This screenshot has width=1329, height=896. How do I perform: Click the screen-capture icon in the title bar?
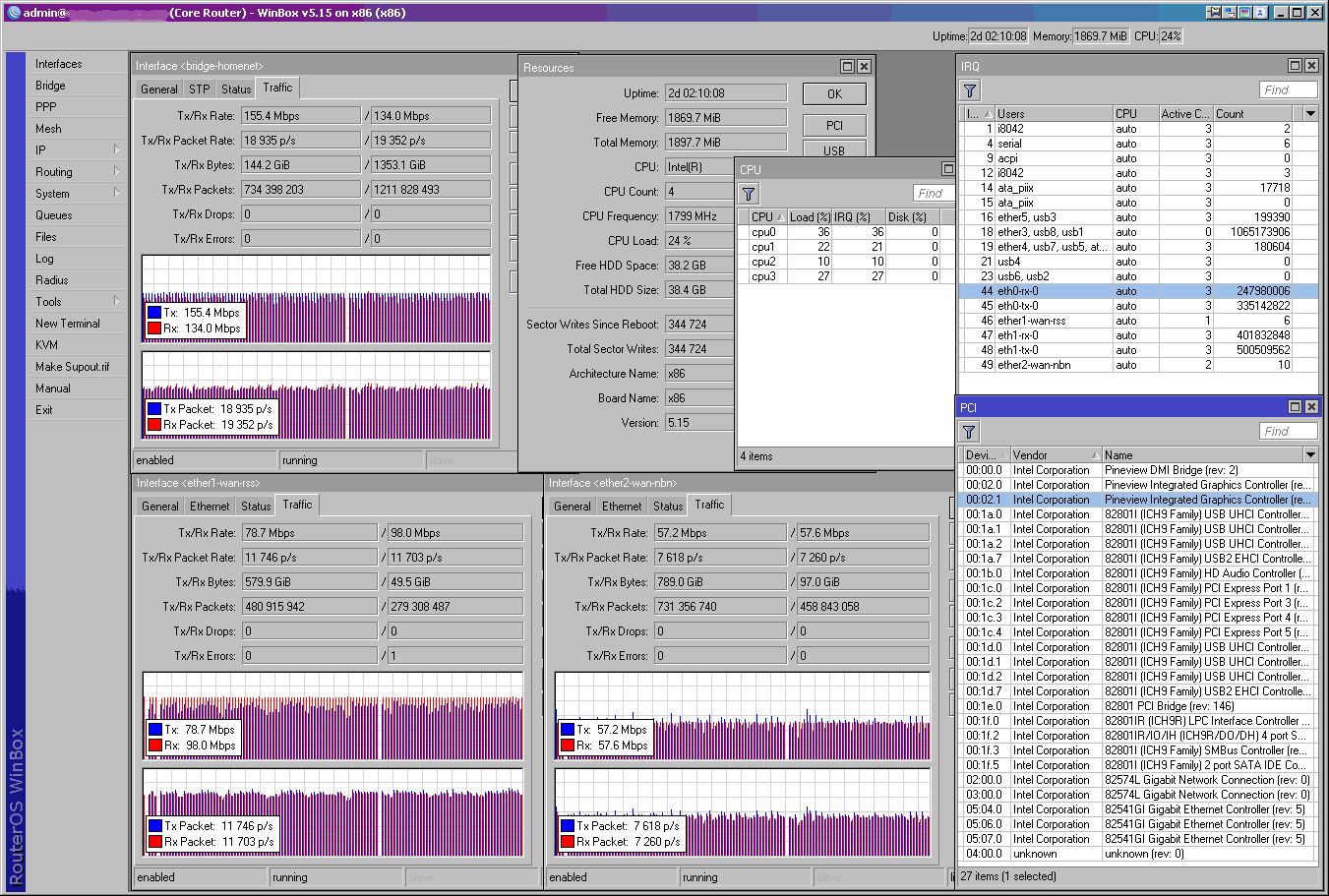pos(1228,11)
